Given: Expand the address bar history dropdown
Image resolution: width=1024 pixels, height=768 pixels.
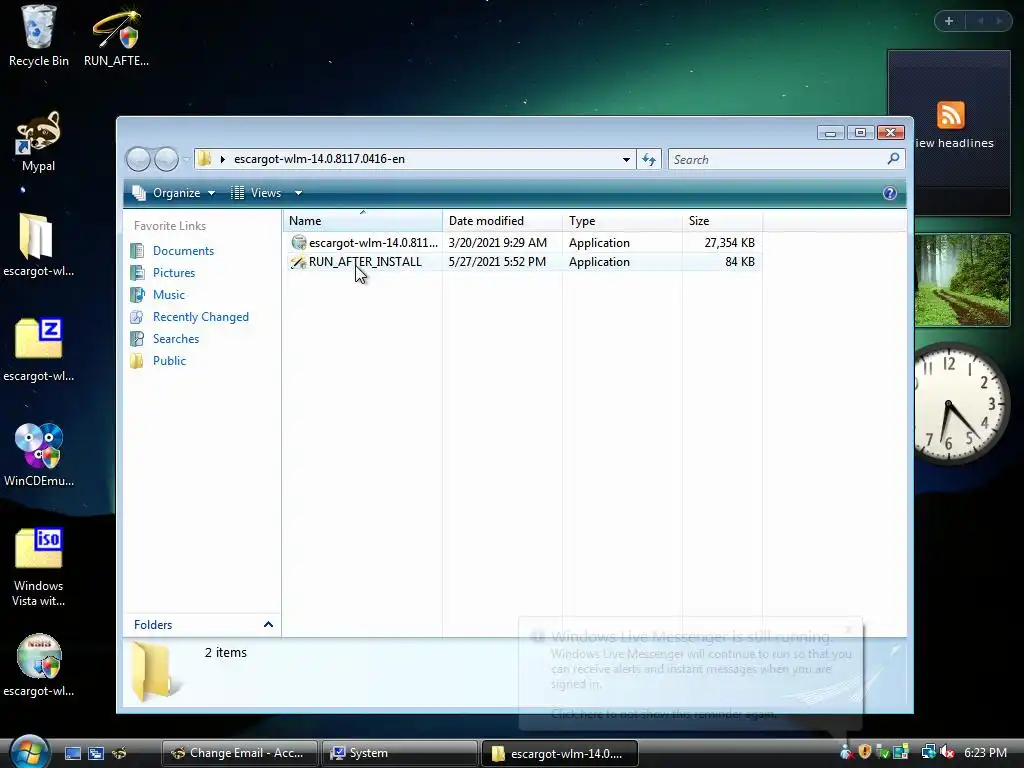Looking at the screenshot, I should 626,159.
